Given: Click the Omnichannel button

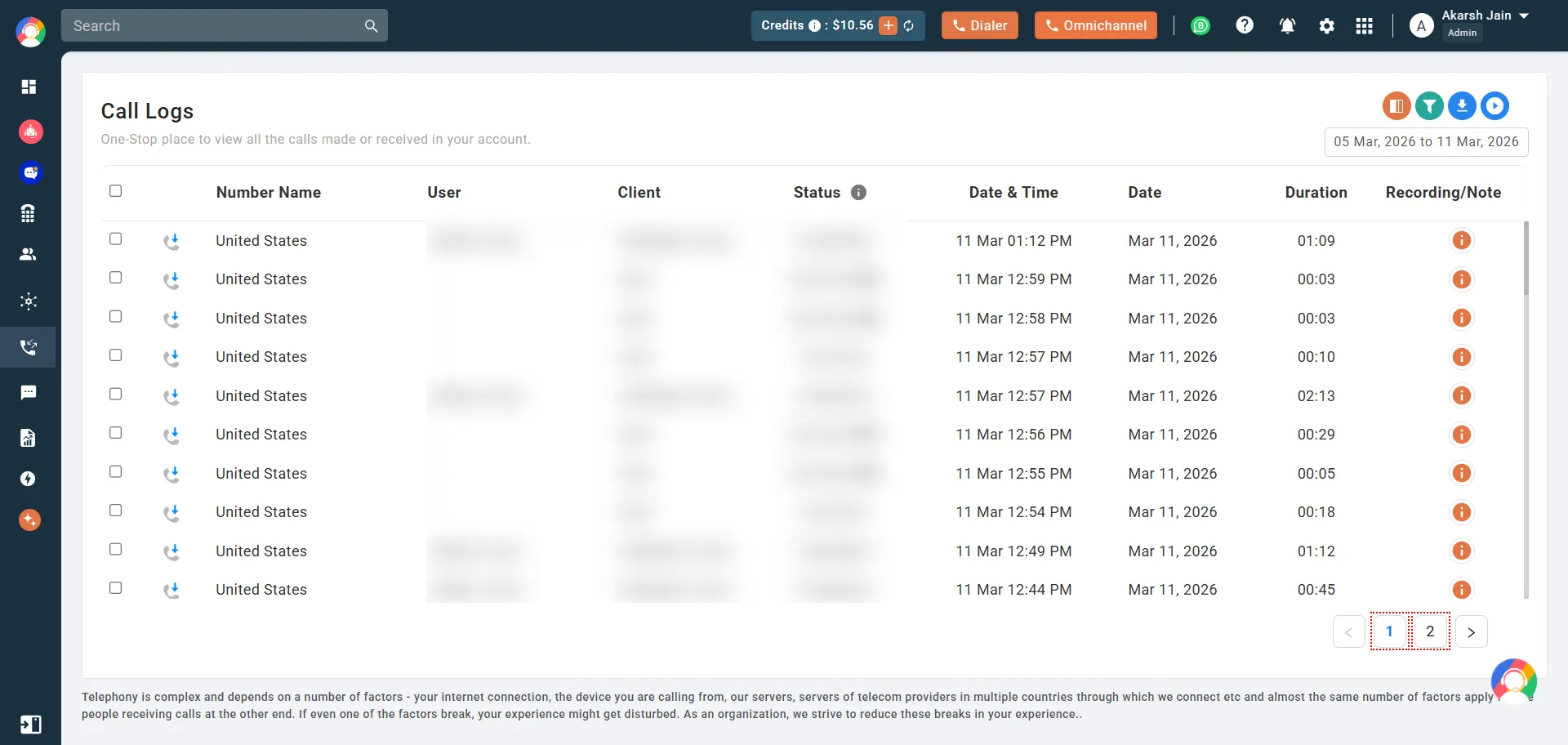Looking at the screenshot, I should [1095, 25].
